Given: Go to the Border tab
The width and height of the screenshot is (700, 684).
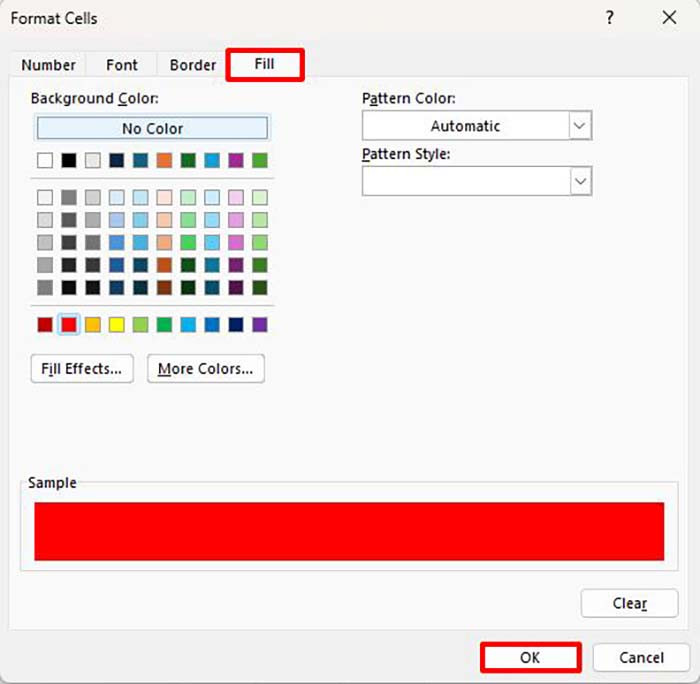Looking at the screenshot, I should pyautogui.click(x=192, y=65).
